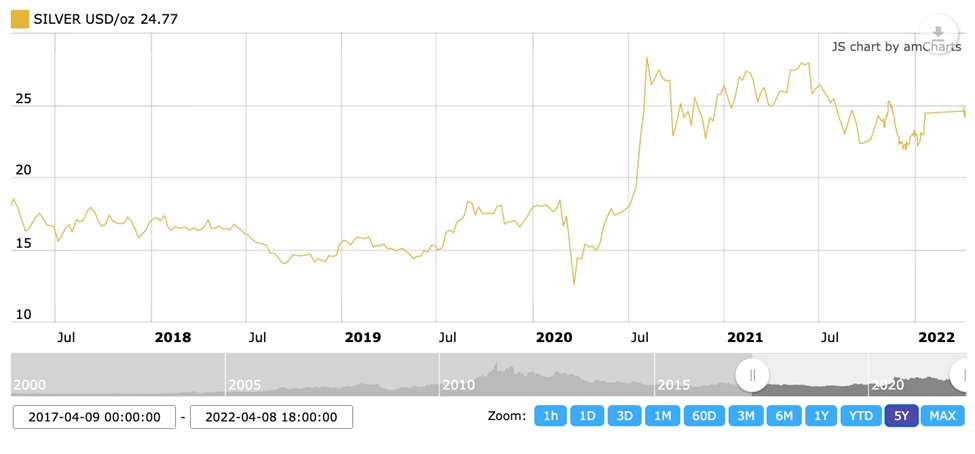Image resolution: width=975 pixels, height=454 pixels.
Task: Click the active 5Y zoom button
Action: [901, 416]
